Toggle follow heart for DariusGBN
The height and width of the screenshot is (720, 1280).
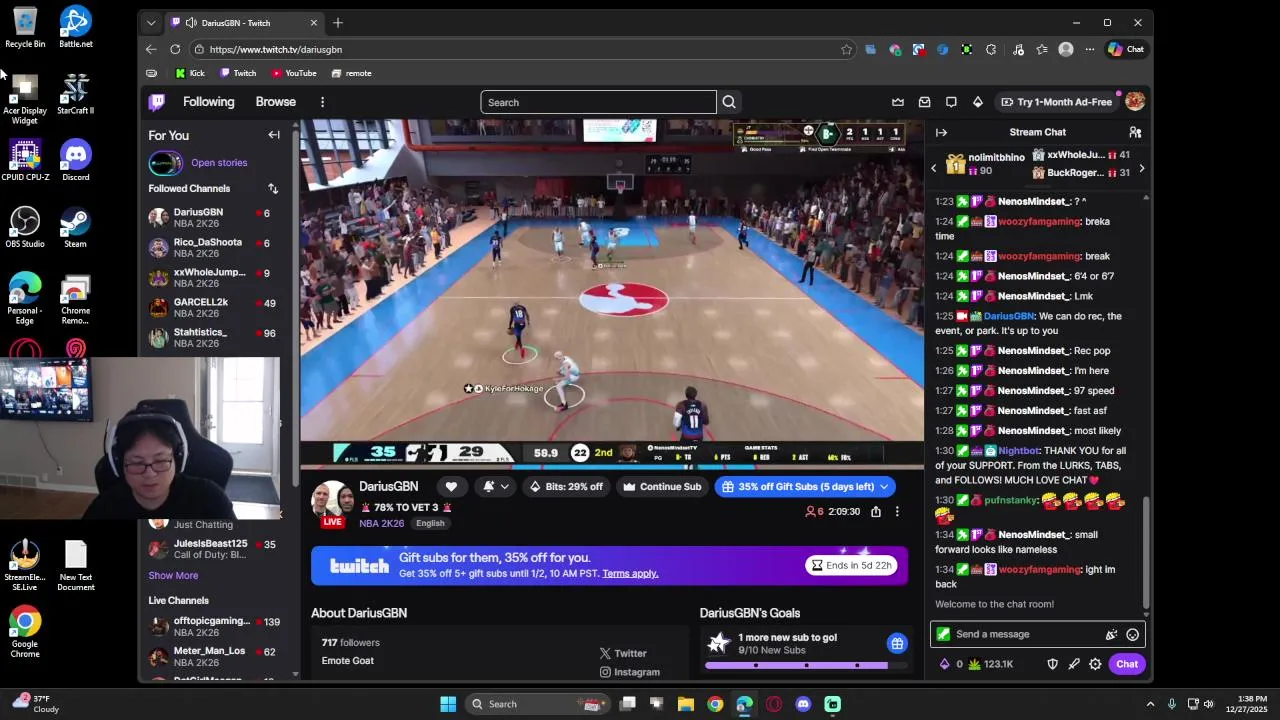pos(451,487)
